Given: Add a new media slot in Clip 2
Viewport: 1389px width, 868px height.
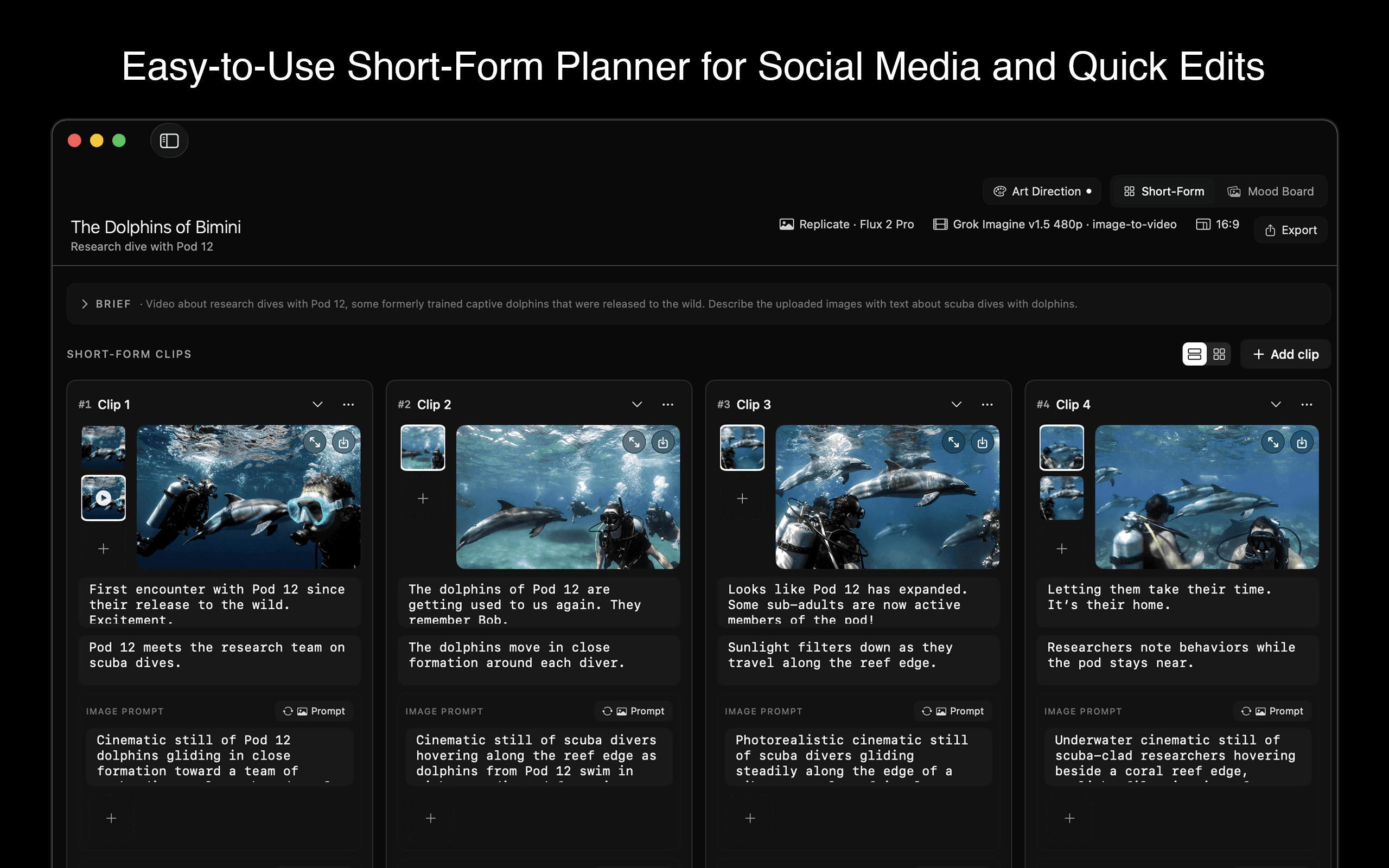Looking at the screenshot, I should point(423,499).
